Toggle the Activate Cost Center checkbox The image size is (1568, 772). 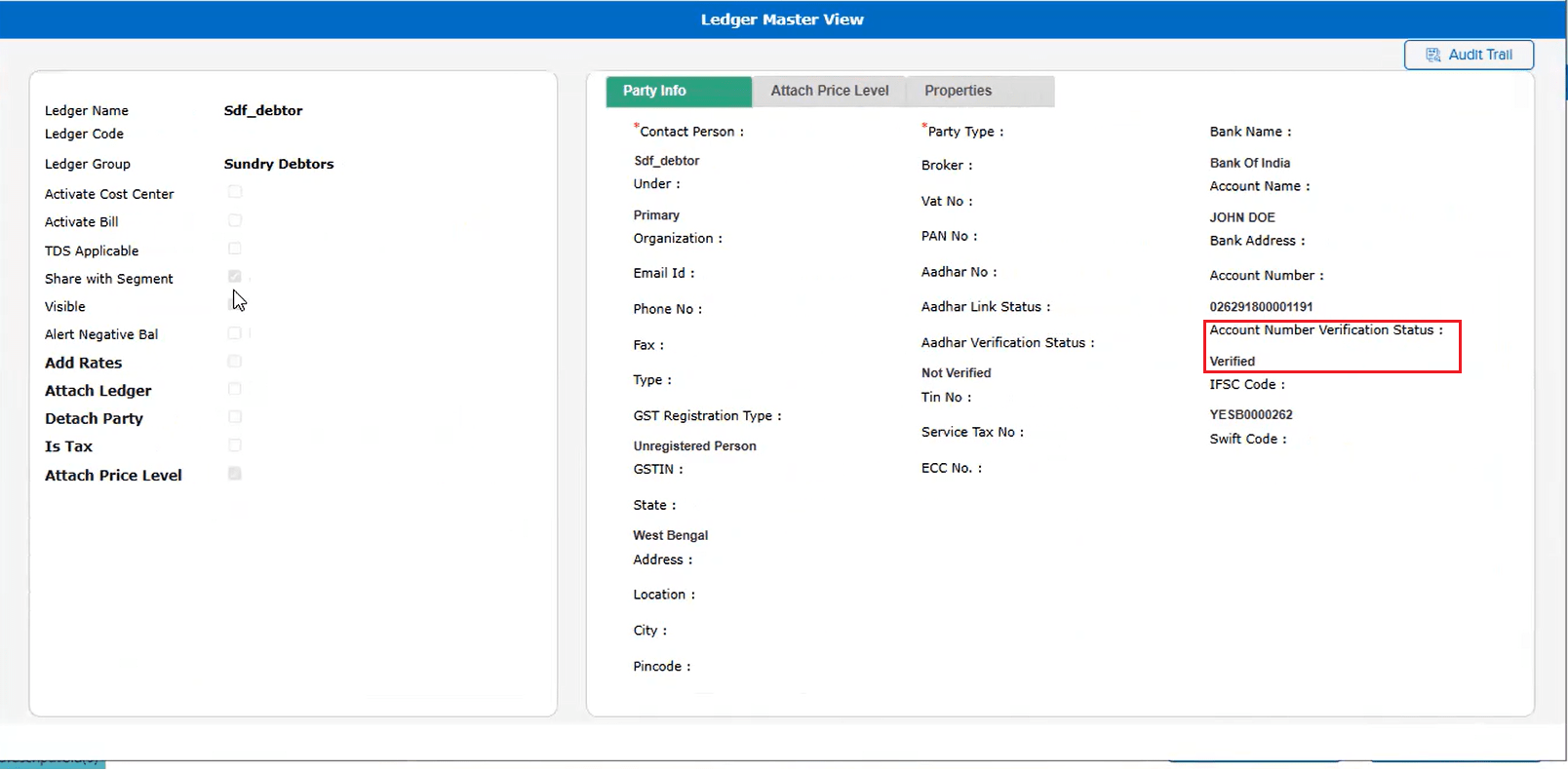pos(235,192)
